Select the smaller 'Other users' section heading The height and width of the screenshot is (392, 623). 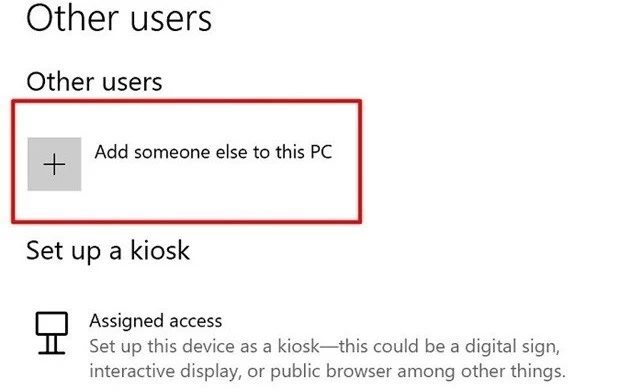pos(94,82)
